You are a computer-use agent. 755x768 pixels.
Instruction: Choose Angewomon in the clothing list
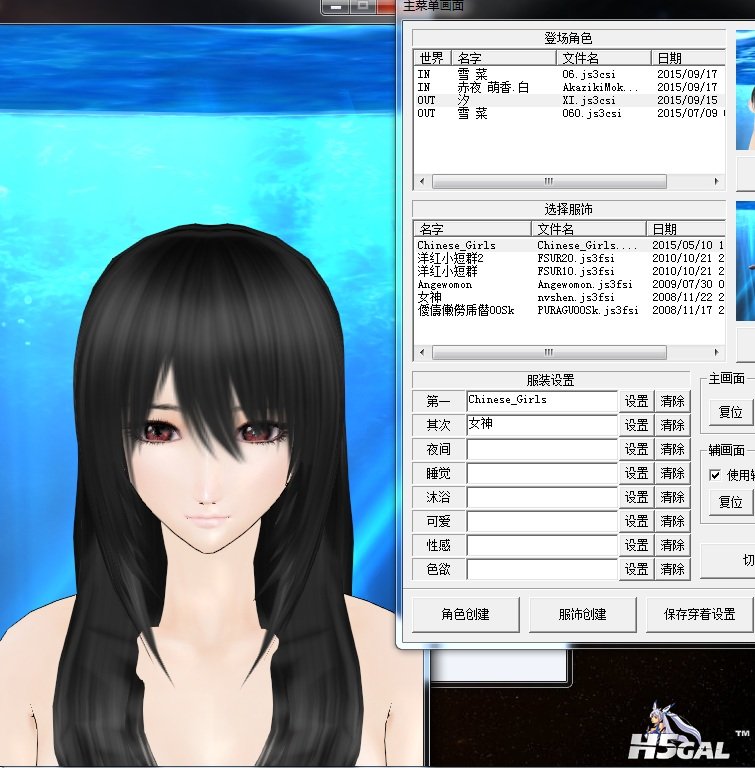pyautogui.click(x=444, y=285)
